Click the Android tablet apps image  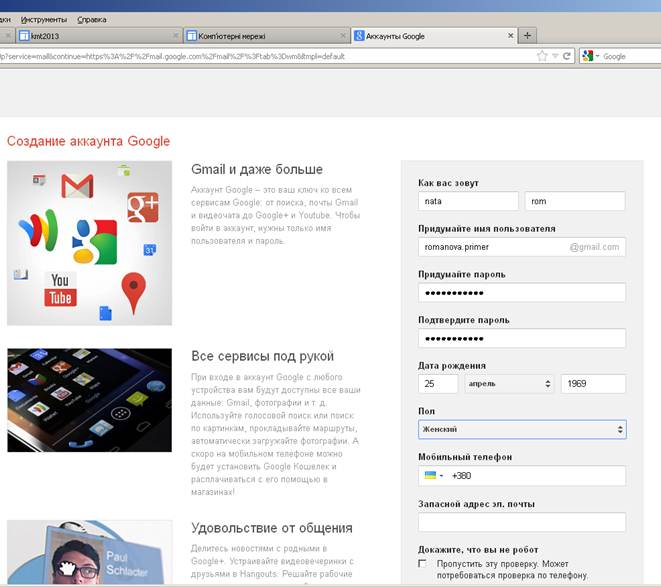(89, 400)
